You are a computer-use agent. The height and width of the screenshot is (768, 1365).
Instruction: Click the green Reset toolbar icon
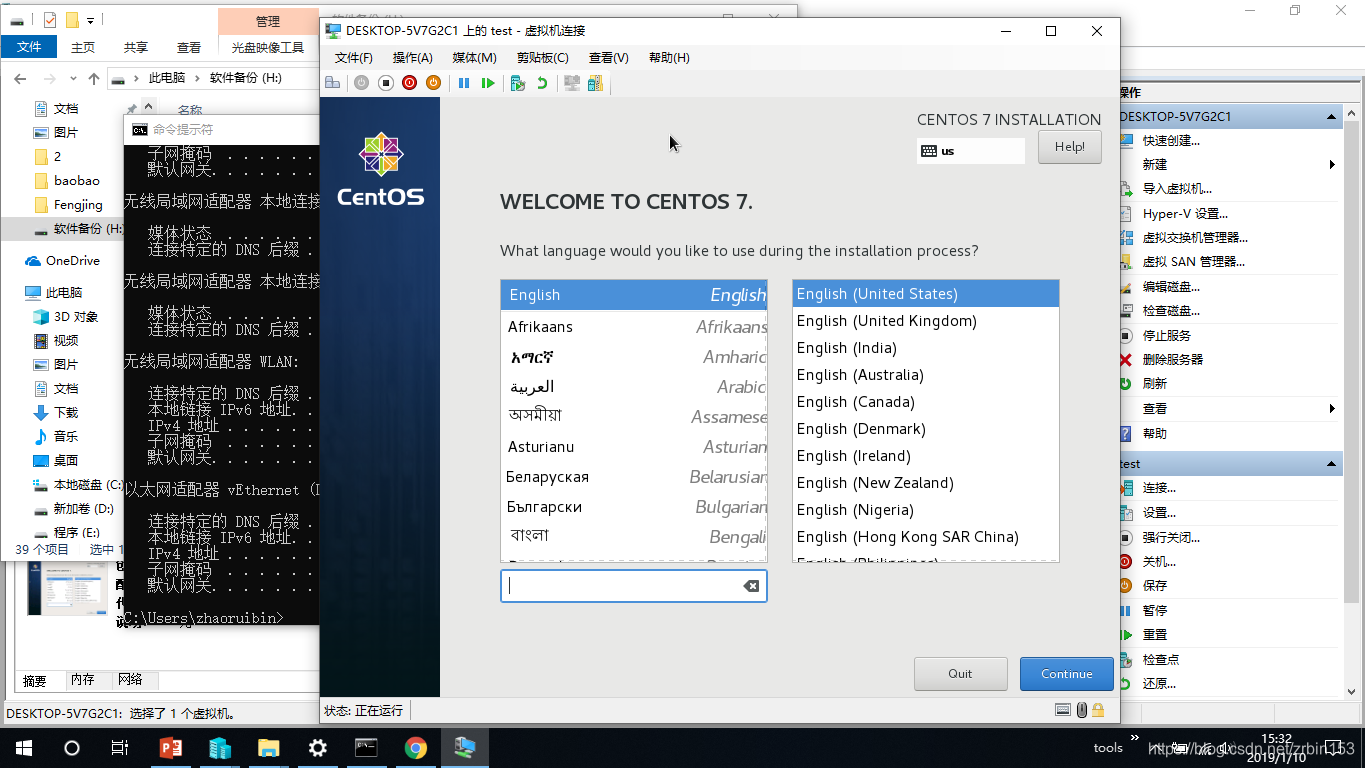488,83
